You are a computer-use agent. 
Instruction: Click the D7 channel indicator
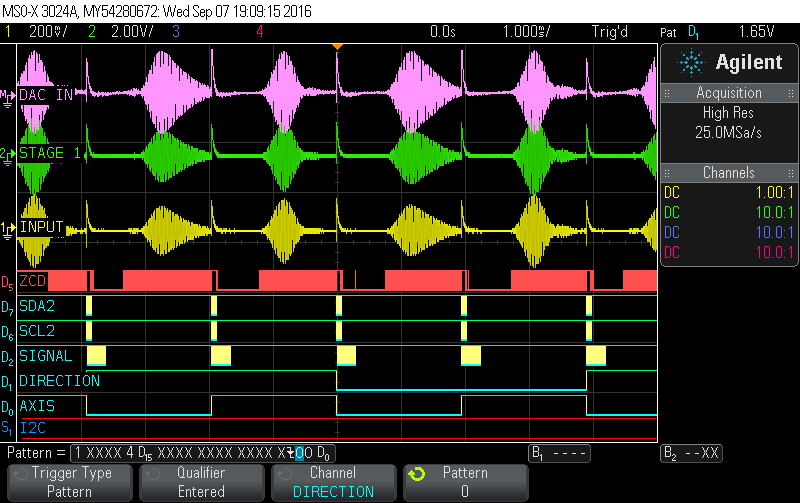click(x=7, y=308)
